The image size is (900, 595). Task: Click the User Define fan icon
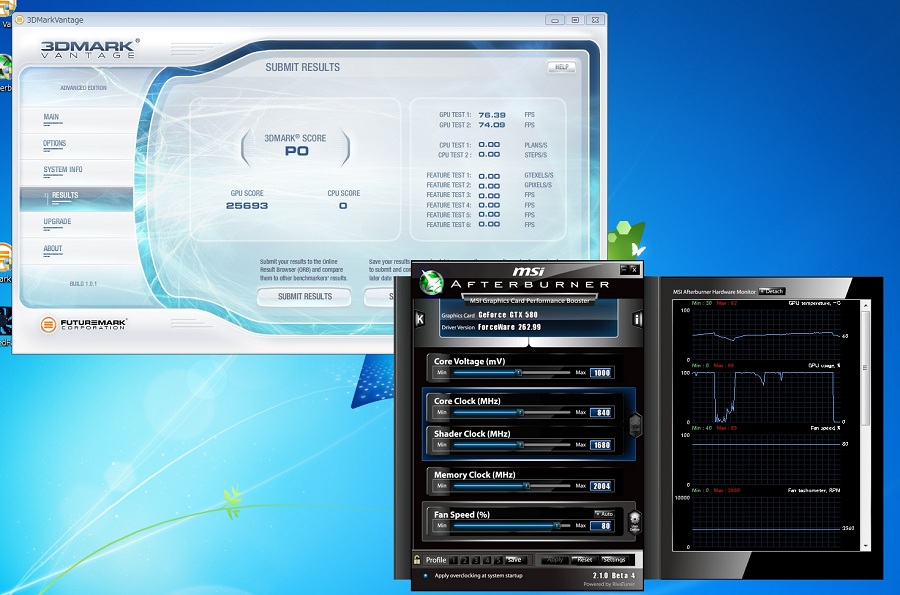click(634, 522)
